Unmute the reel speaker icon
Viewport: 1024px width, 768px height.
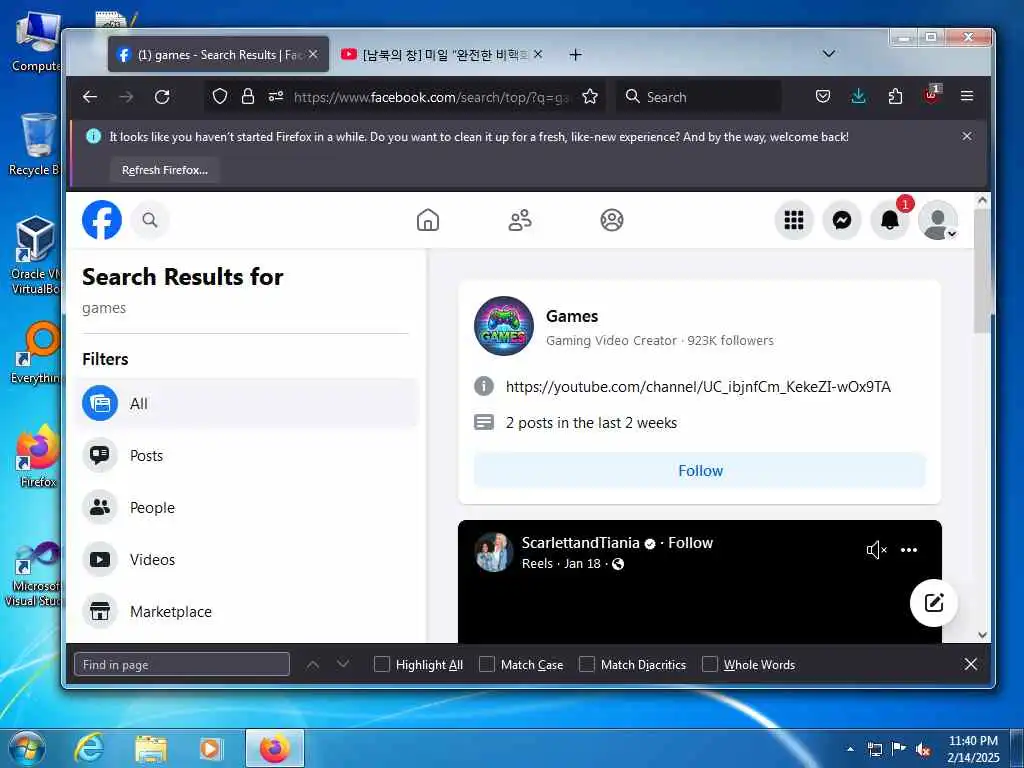pos(876,550)
